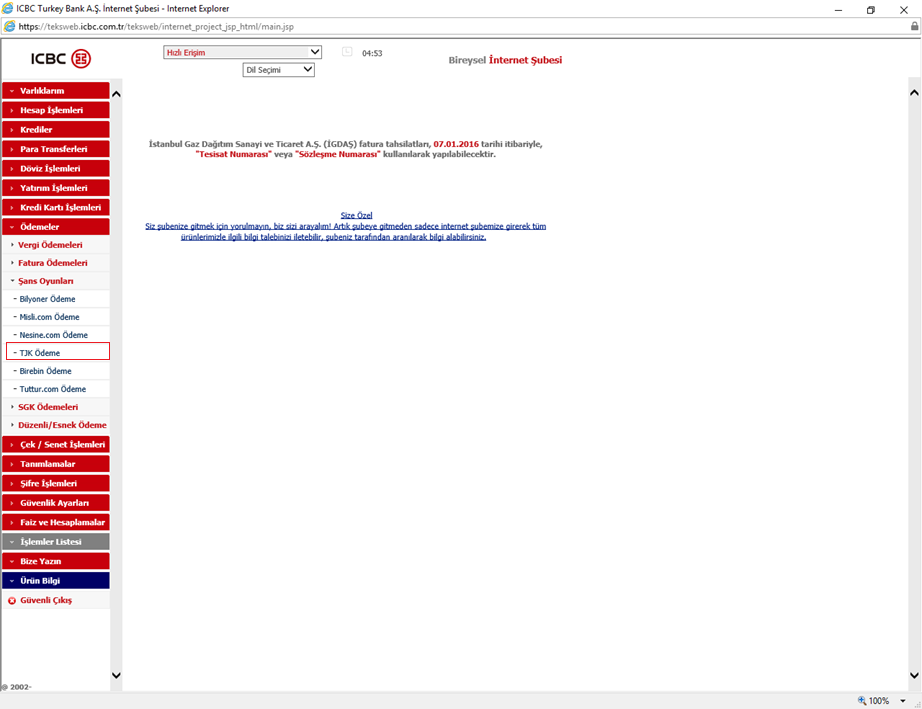The height and width of the screenshot is (709, 922).
Task: Open the Yatırım İşlemleri menu
Action: coord(56,188)
